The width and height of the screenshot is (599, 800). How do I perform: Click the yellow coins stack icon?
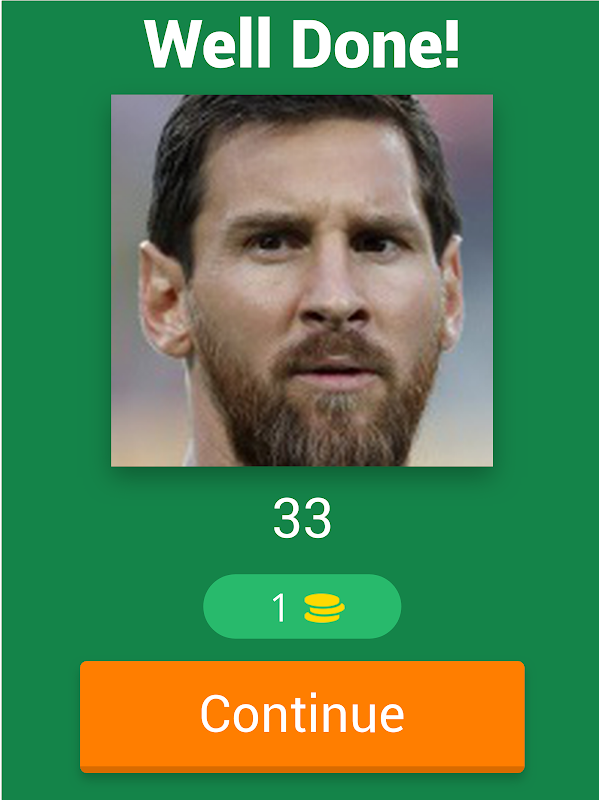[324, 608]
